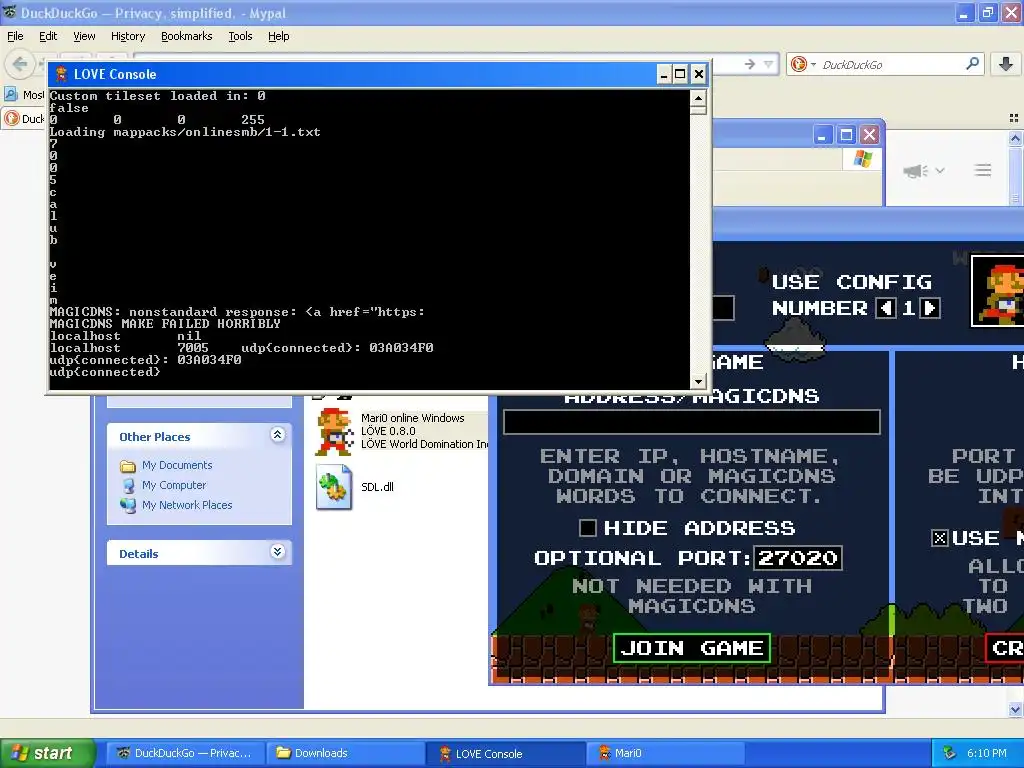The image size is (1024, 768).
Task: Open search engine selector dropdown arrow
Action: click(813, 64)
